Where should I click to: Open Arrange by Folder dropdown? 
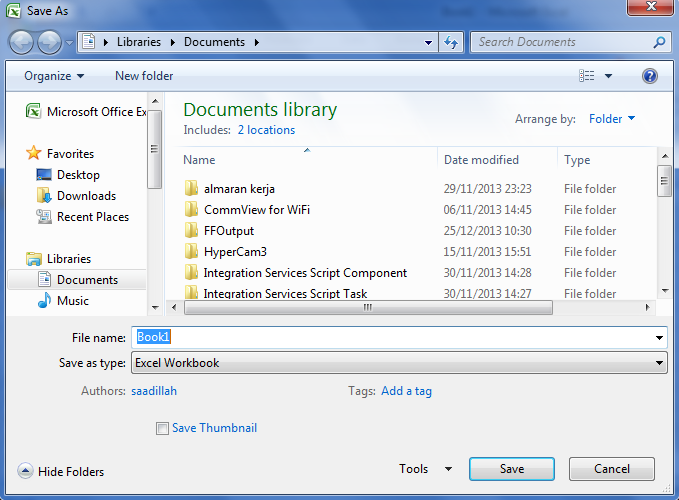(611, 119)
